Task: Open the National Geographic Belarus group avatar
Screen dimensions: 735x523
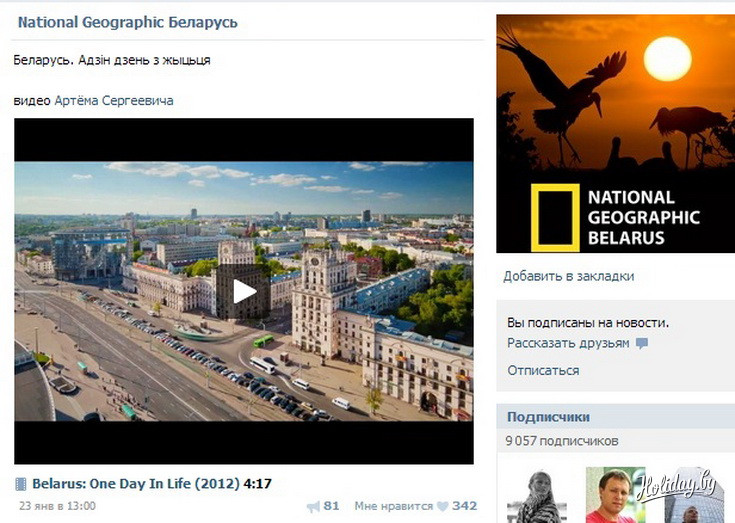Action: pos(615,133)
